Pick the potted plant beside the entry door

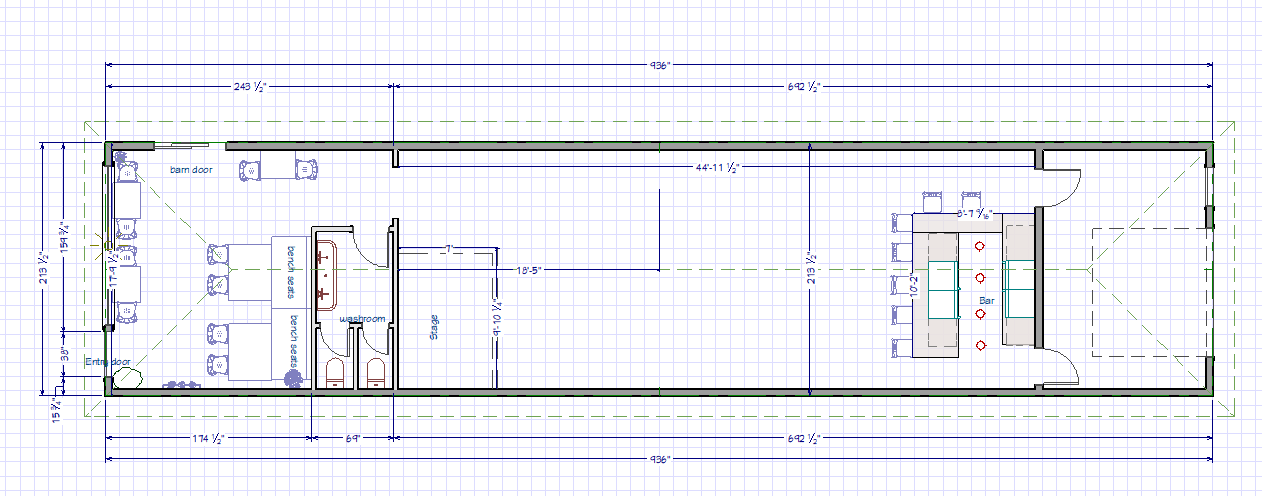pos(126,378)
